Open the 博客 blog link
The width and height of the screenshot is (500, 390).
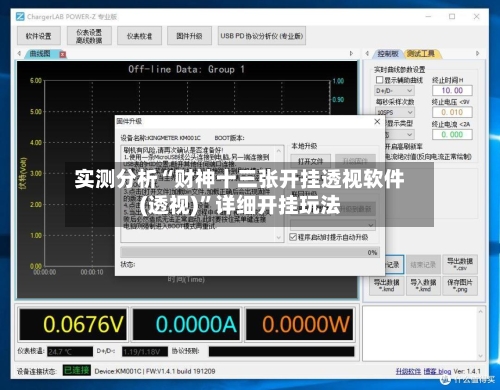click(437, 371)
